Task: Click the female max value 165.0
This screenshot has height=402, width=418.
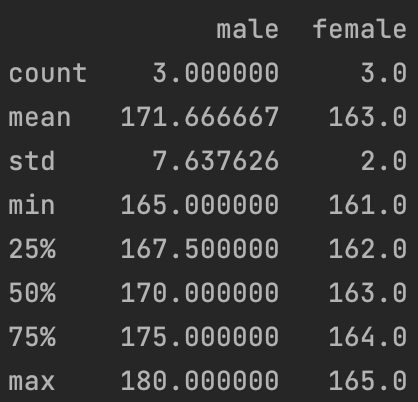Action: click(x=368, y=381)
